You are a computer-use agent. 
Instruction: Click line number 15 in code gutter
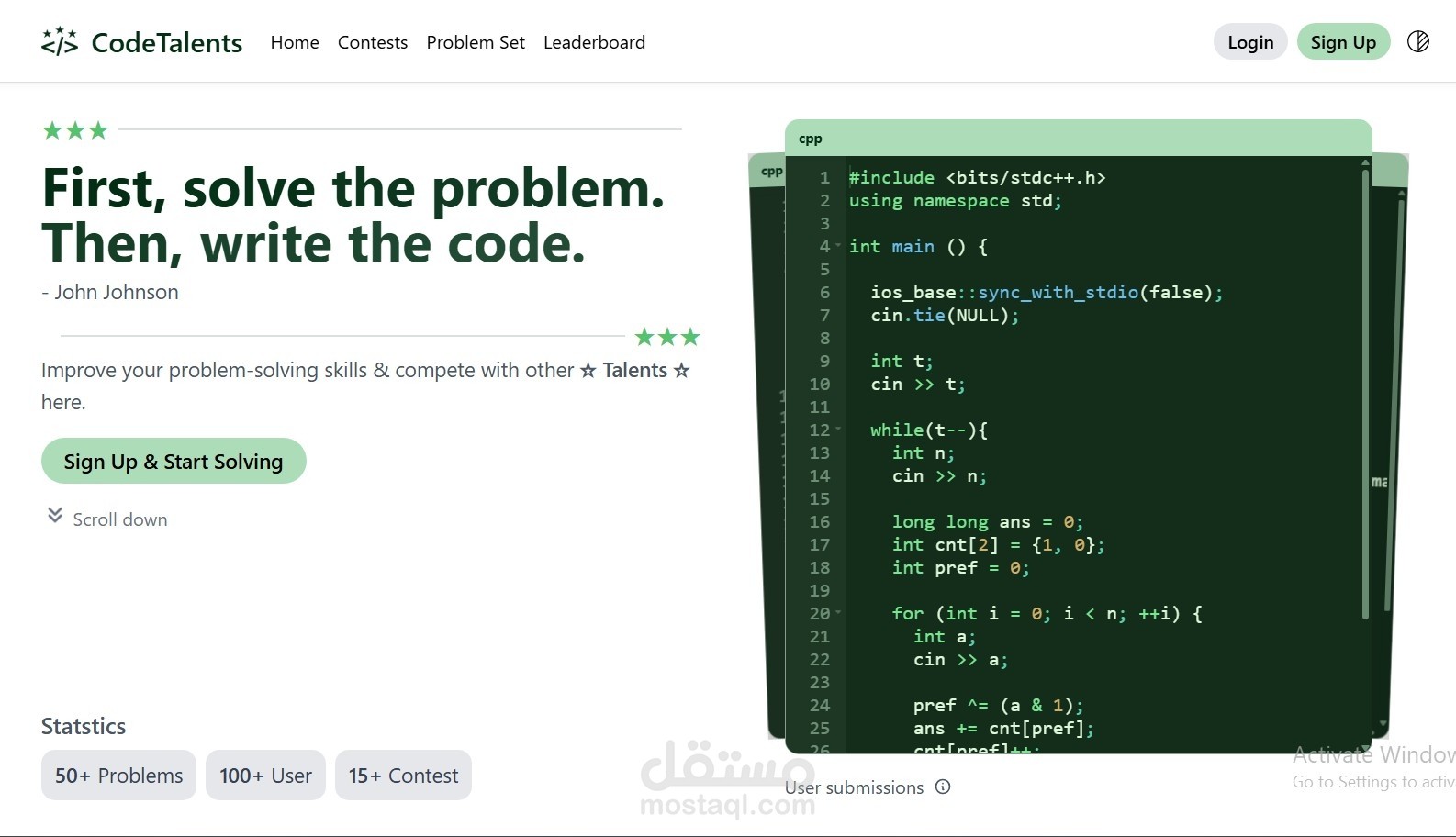[819, 498]
